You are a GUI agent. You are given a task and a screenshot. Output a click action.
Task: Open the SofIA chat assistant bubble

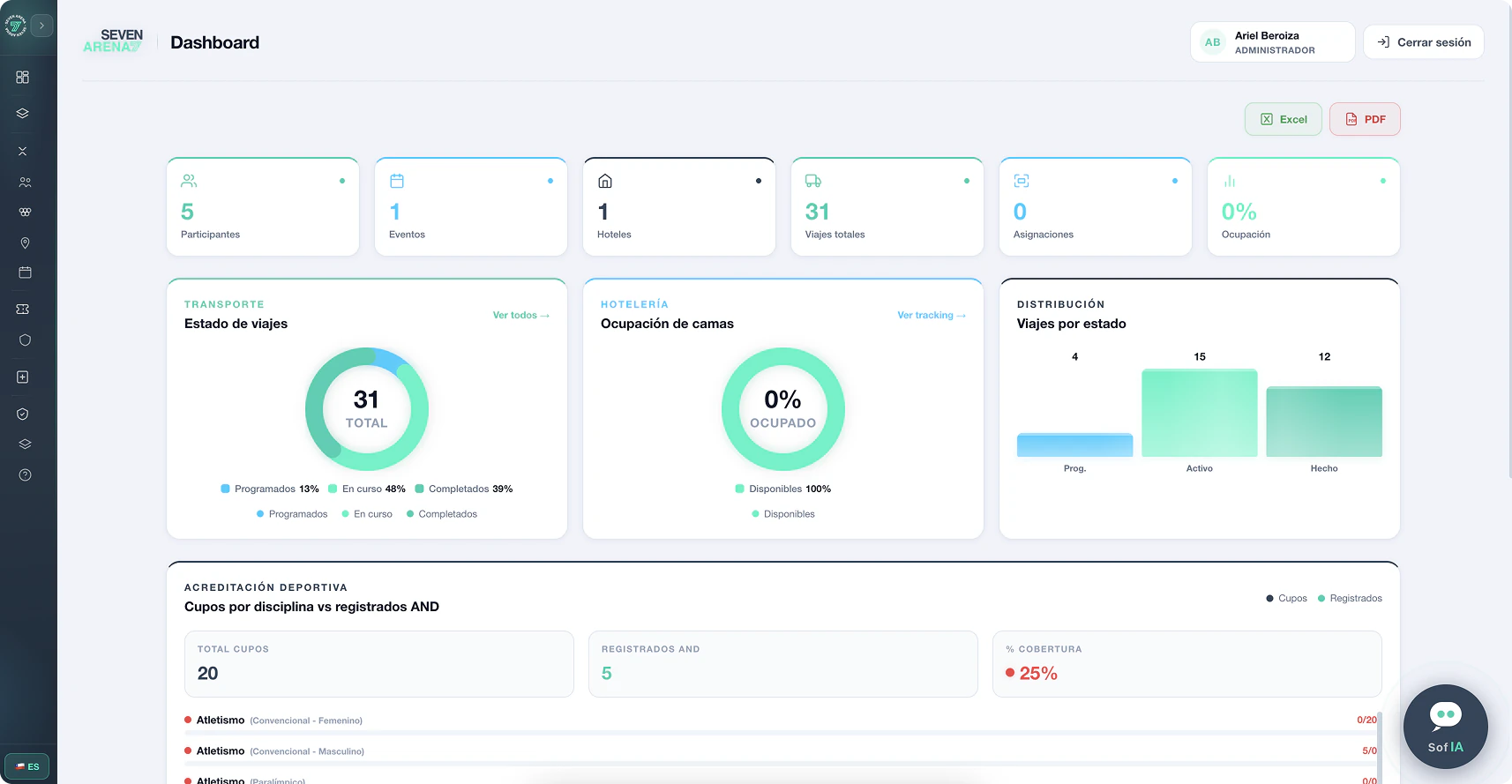point(1445,727)
